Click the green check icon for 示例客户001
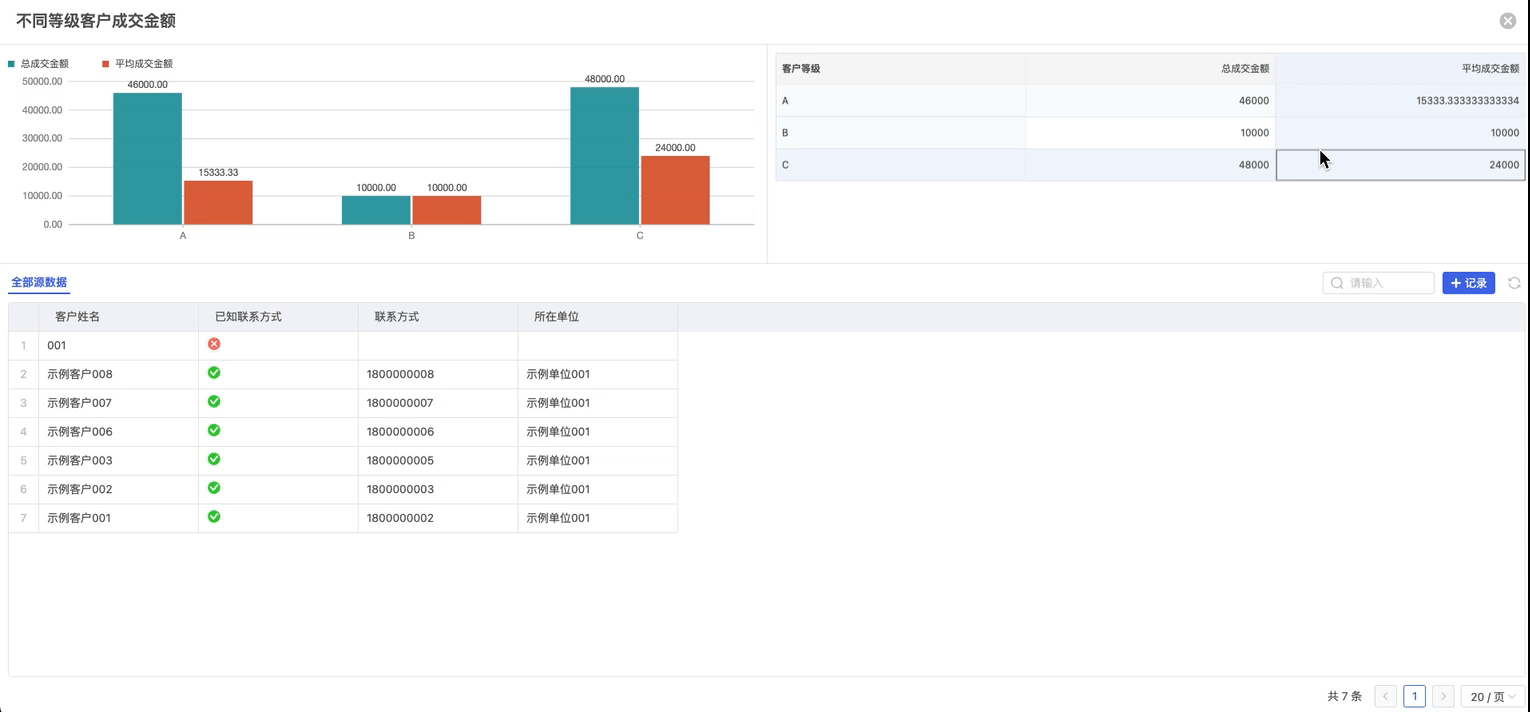 (214, 517)
